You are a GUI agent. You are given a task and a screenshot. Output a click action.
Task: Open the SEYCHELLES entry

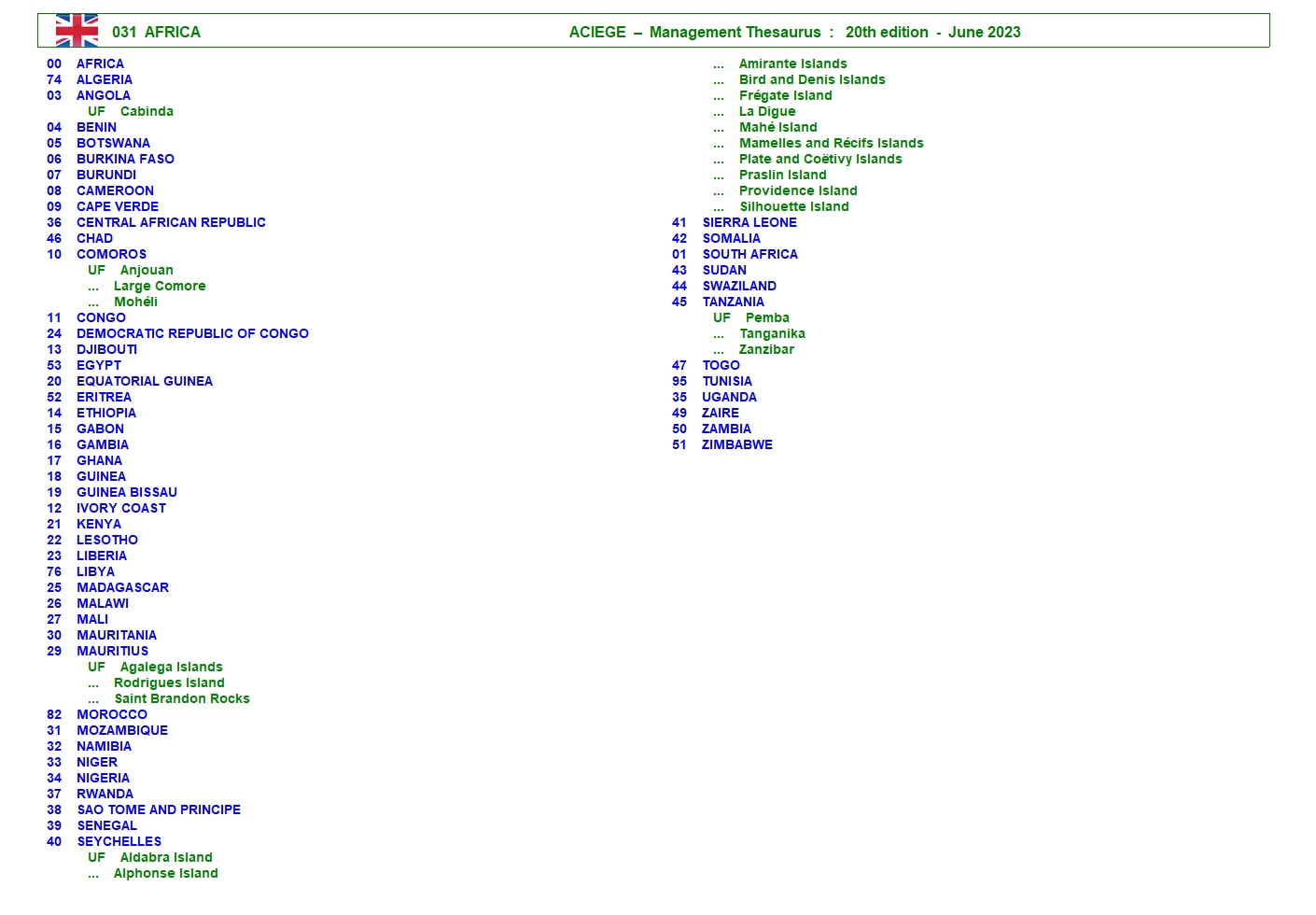point(119,841)
